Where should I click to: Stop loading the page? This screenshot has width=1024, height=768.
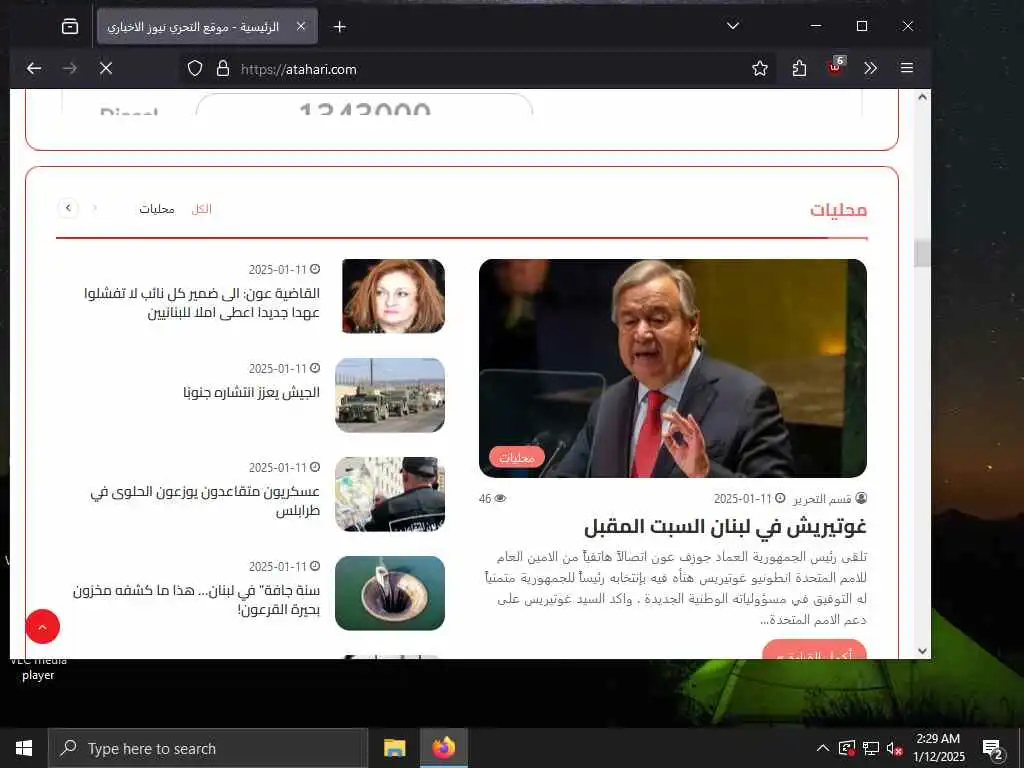(106, 68)
